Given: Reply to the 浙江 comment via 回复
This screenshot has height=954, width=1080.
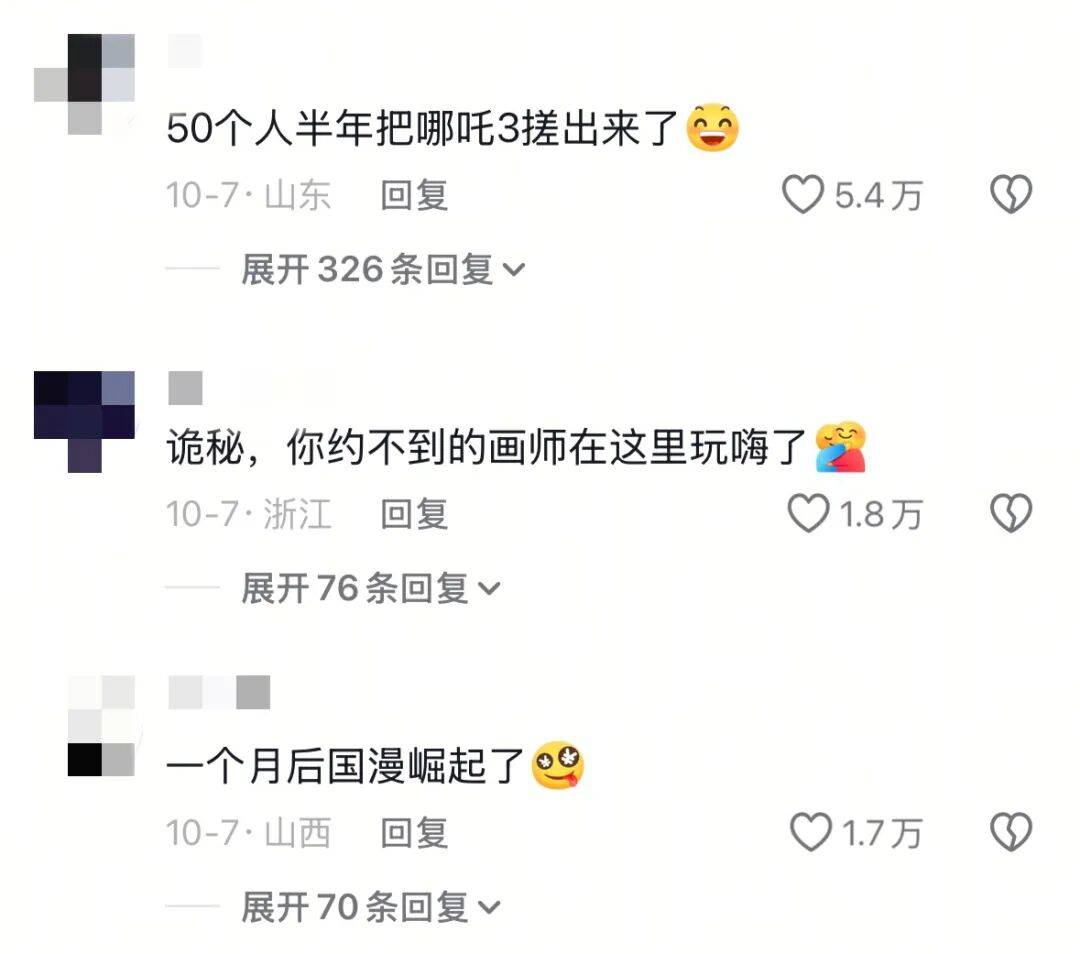Looking at the screenshot, I should click(415, 514).
